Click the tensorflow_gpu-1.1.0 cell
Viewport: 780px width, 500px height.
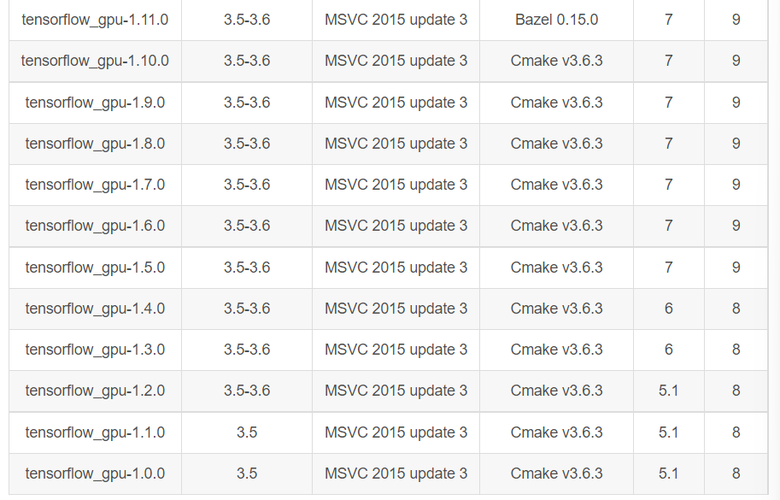point(95,433)
